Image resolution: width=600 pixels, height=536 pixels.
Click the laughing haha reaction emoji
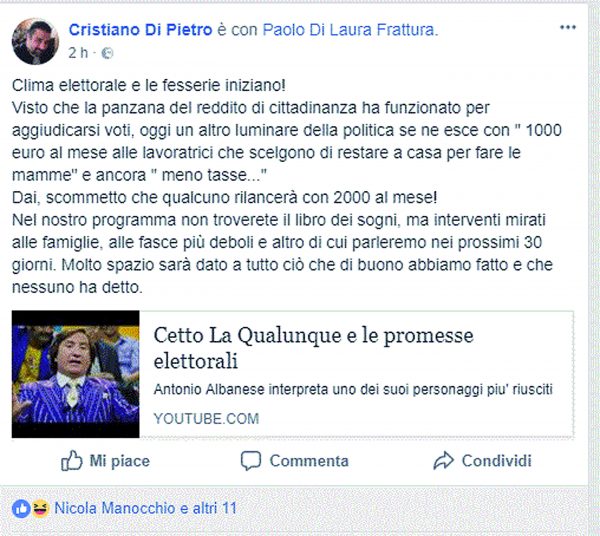(40, 508)
